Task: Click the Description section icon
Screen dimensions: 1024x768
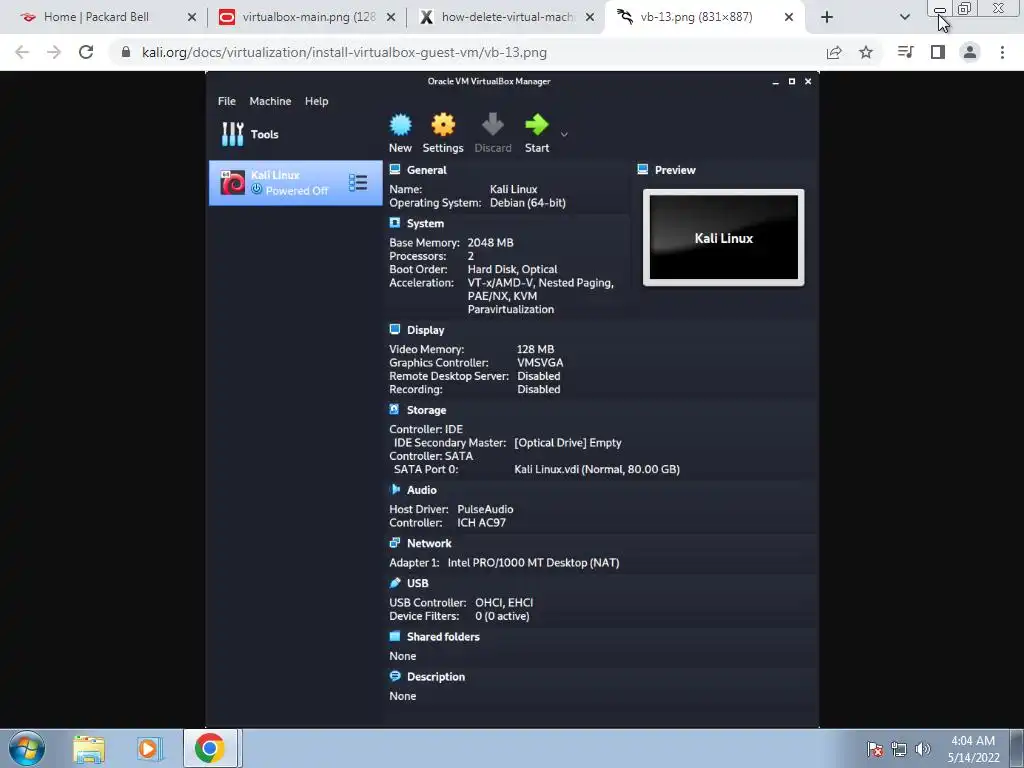Action: (394, 677)
